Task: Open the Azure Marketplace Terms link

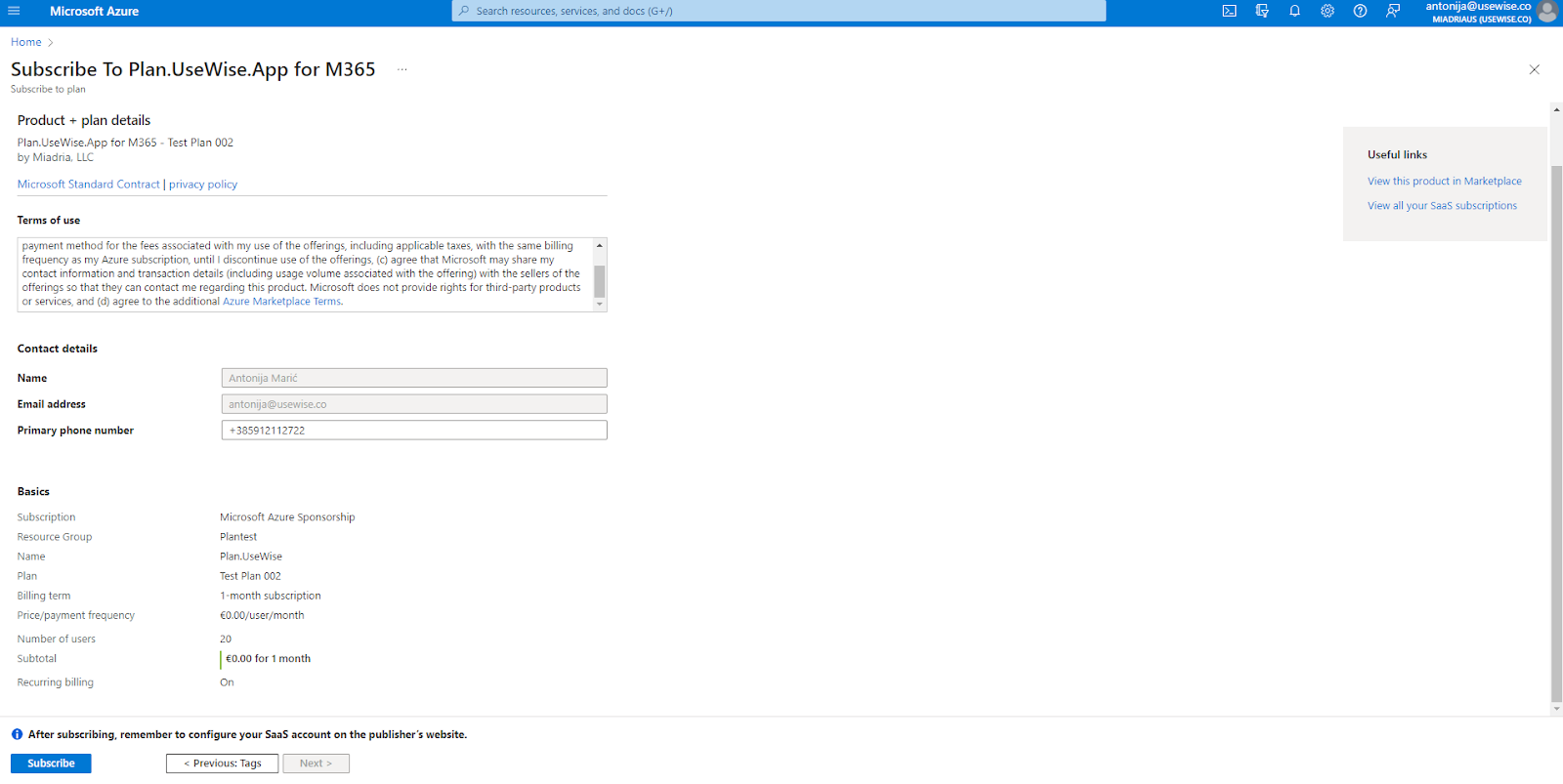Action: tap(282, 302)
